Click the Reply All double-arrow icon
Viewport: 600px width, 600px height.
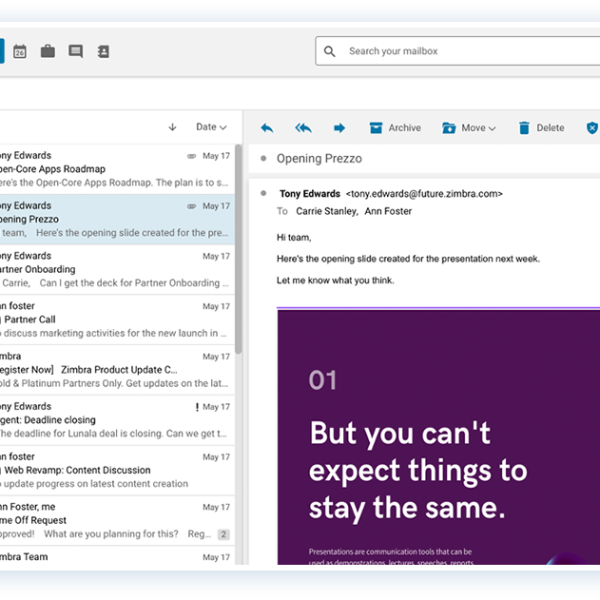pos(303,128)
